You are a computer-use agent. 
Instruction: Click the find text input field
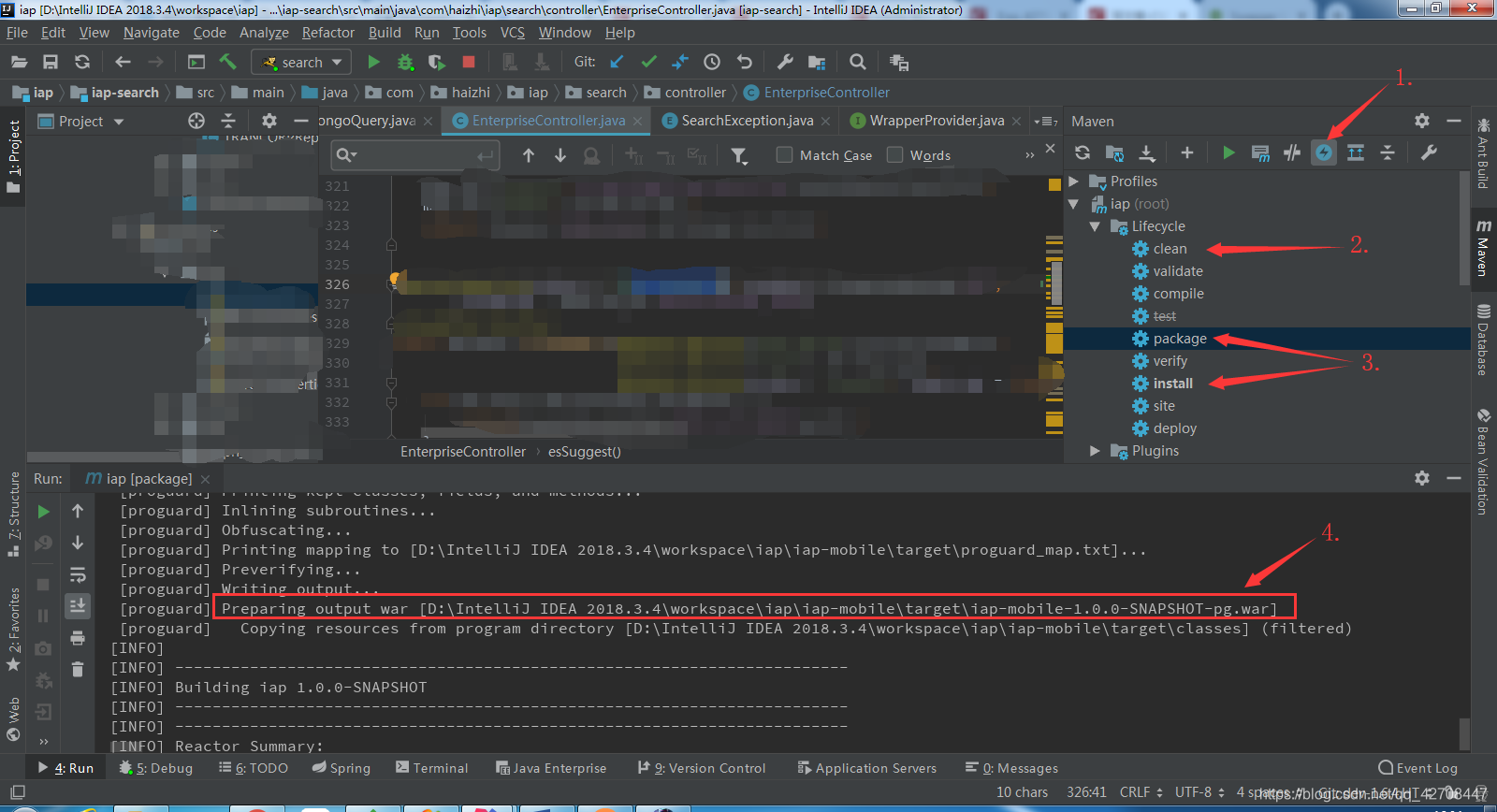tap(415, 154)
